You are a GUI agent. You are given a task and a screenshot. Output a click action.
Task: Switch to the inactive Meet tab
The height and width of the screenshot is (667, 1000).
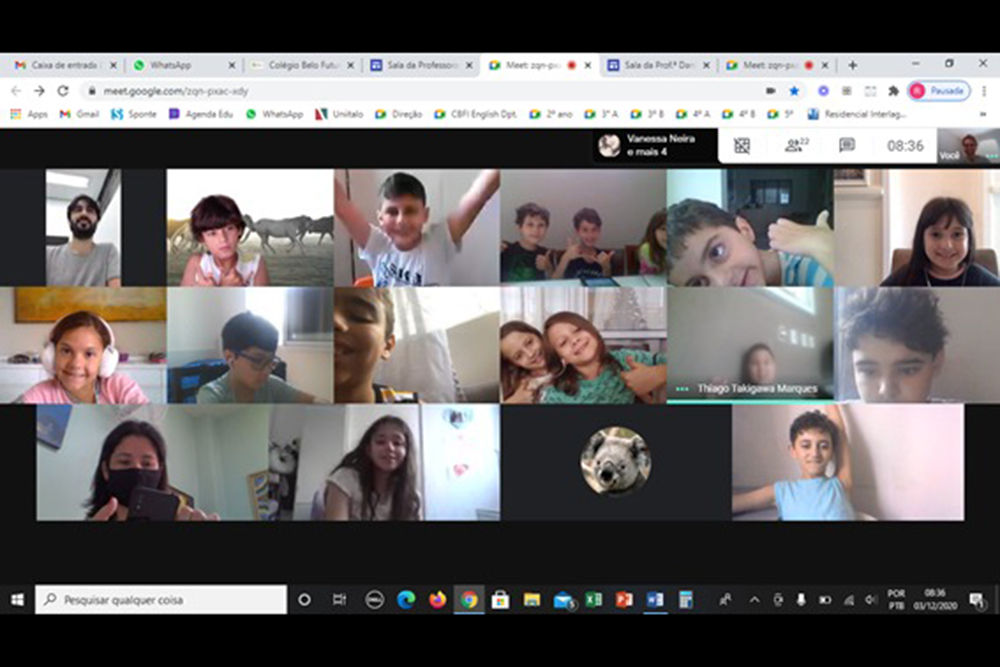(x=777, y=65)
